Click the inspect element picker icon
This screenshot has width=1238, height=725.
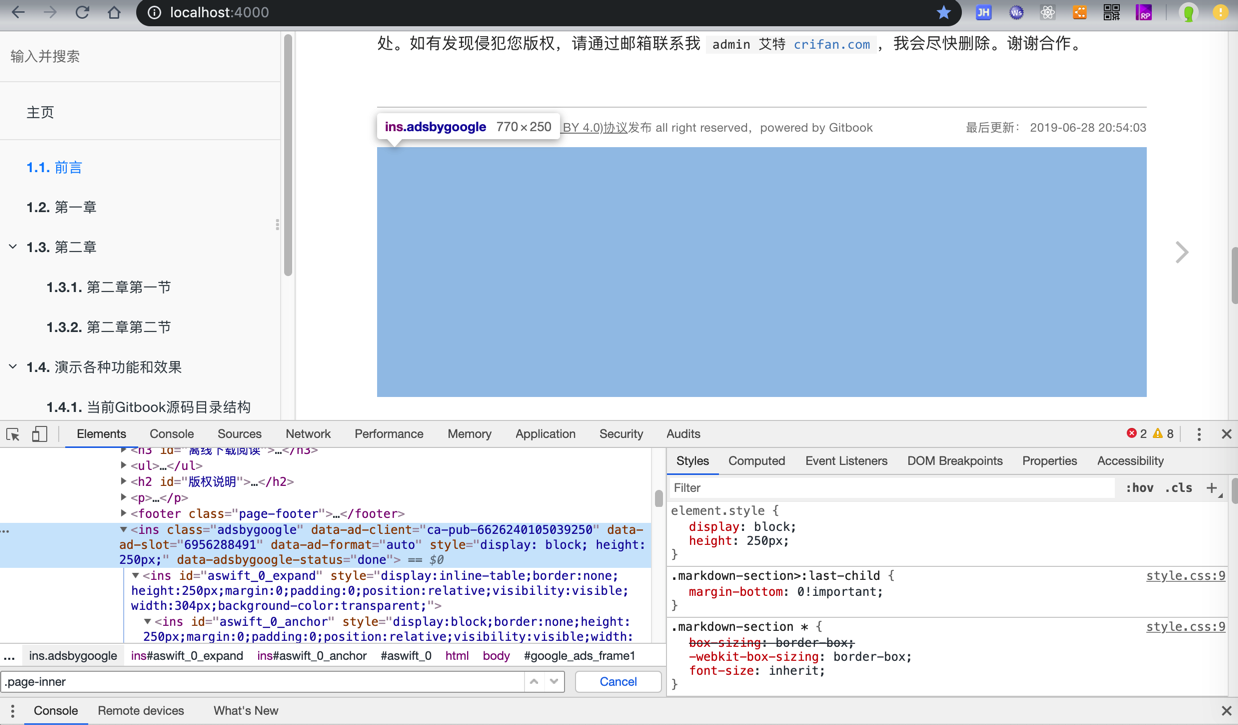click(x=13, y=434)
